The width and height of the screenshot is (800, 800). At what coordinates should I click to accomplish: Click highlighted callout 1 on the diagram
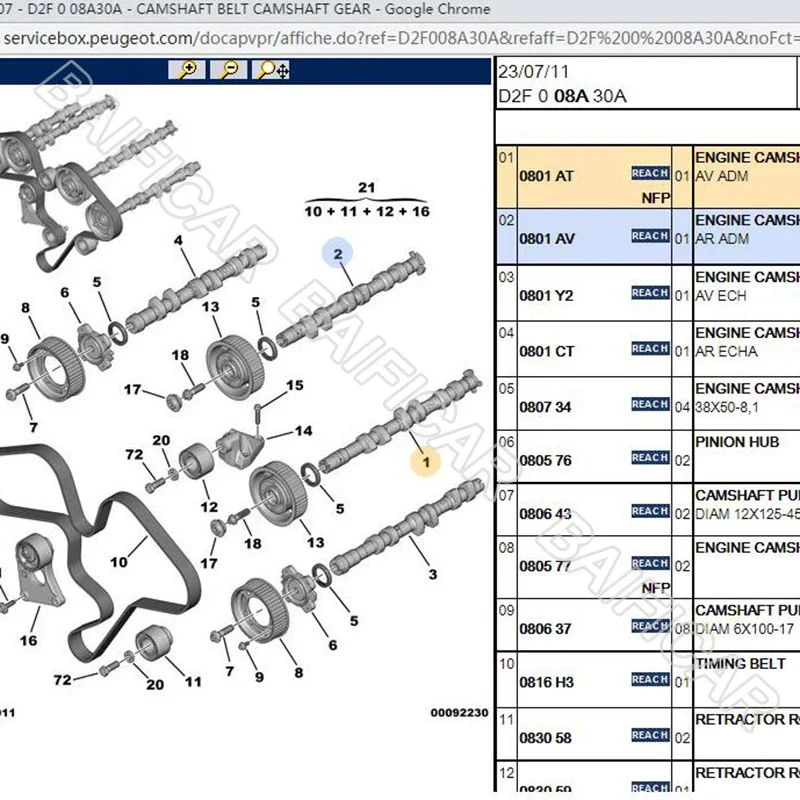click(x=426, y=462)
